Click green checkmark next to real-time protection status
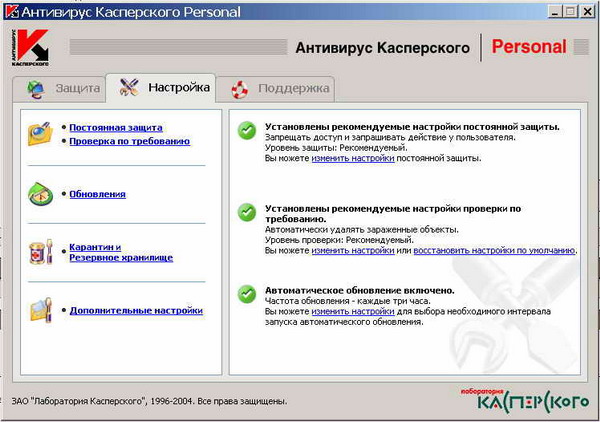 click(x=247, y=130)
